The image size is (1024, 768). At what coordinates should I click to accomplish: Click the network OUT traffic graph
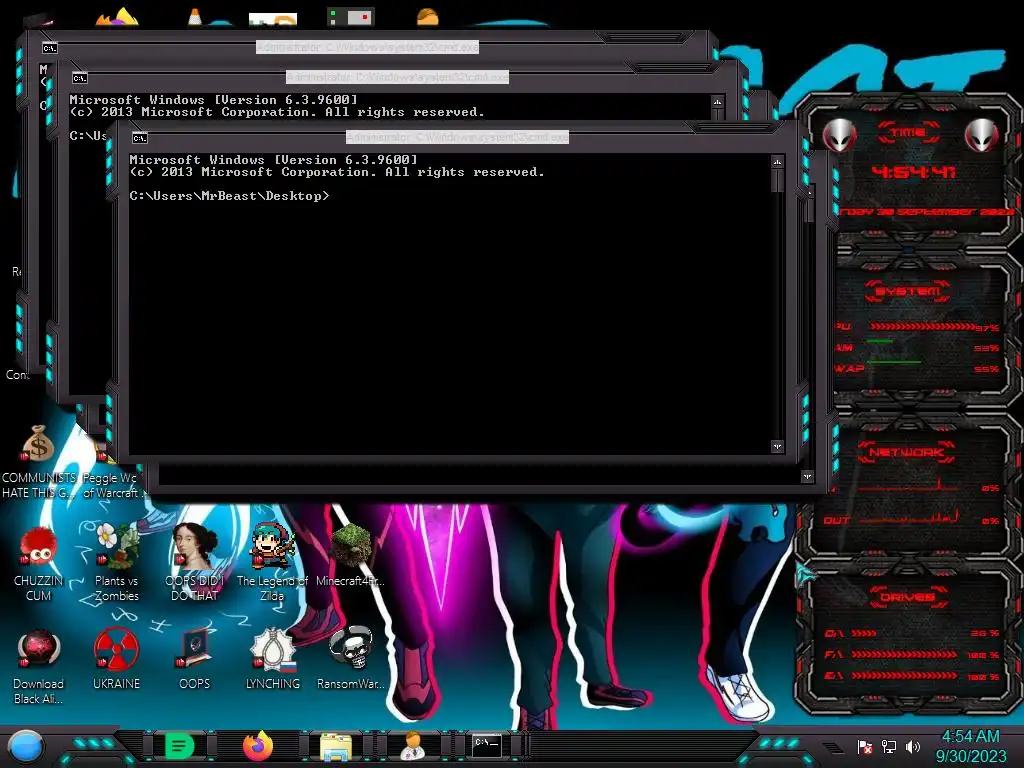909,517
